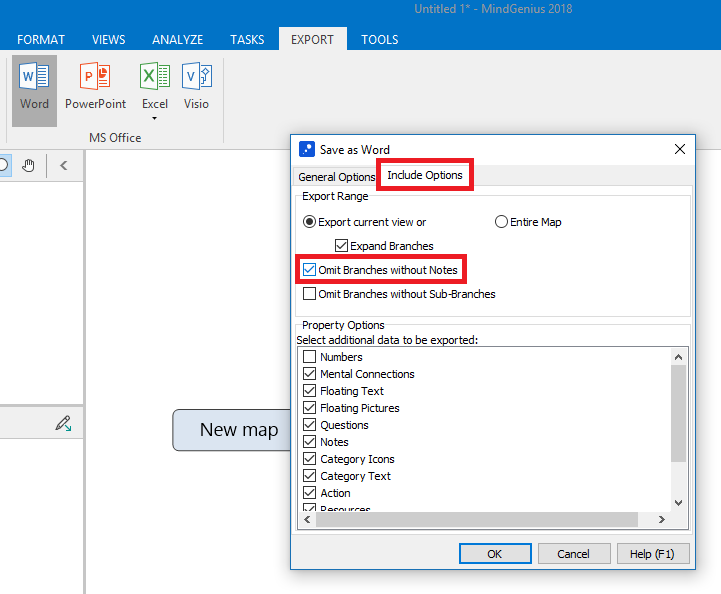Click the horizontal scrollbar left arrow
The image size is (721, 594).
click(307, 520)
